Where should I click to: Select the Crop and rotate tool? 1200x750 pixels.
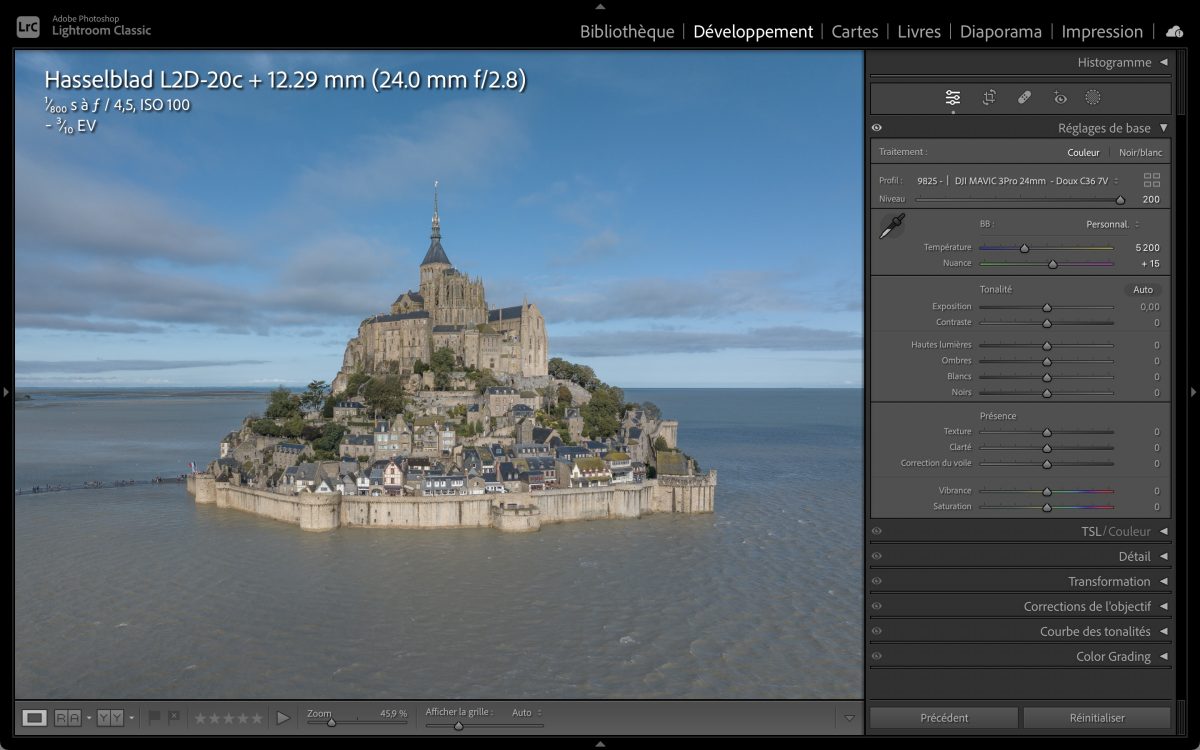(x=989, y=97)
